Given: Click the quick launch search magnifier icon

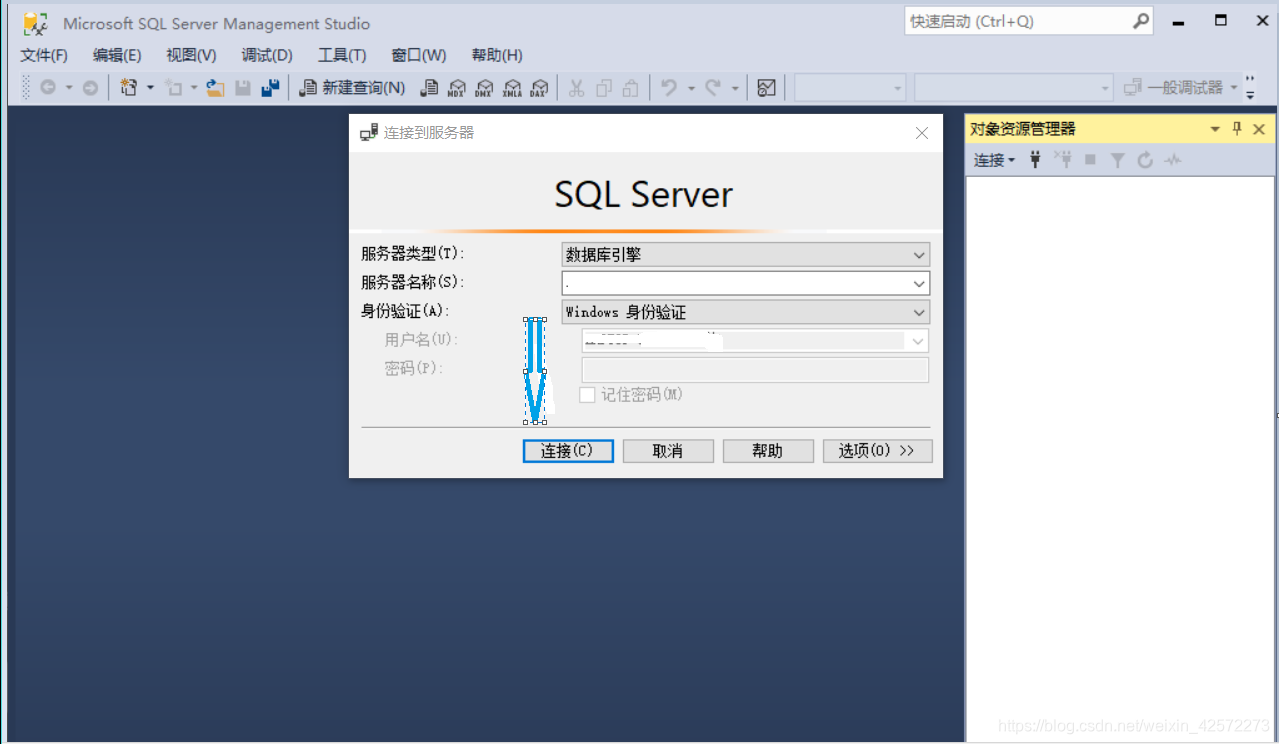Looking at the screenshot, I should point(1141,21).
